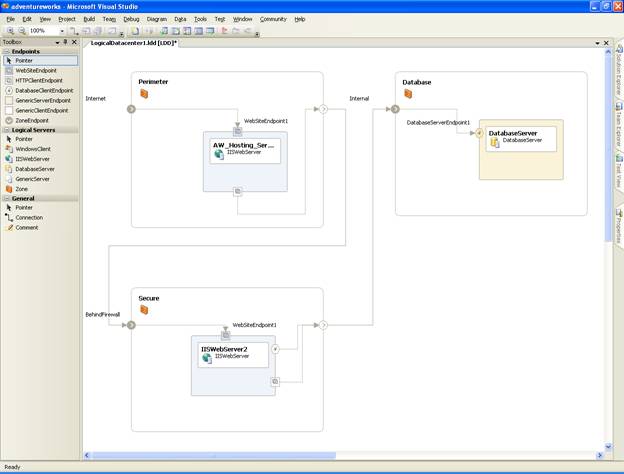Click the Zoom Out magnifier toolbar icon
The image size is (624, 474).
[22, 31]
